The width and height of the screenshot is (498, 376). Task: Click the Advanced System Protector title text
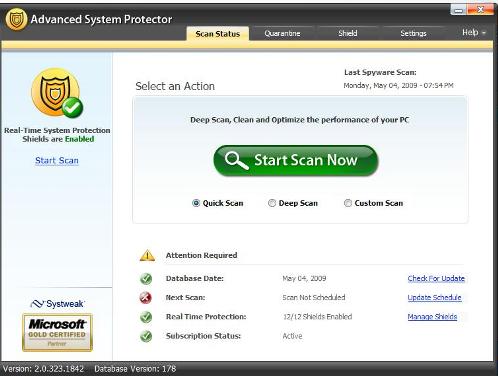(101, 19)
